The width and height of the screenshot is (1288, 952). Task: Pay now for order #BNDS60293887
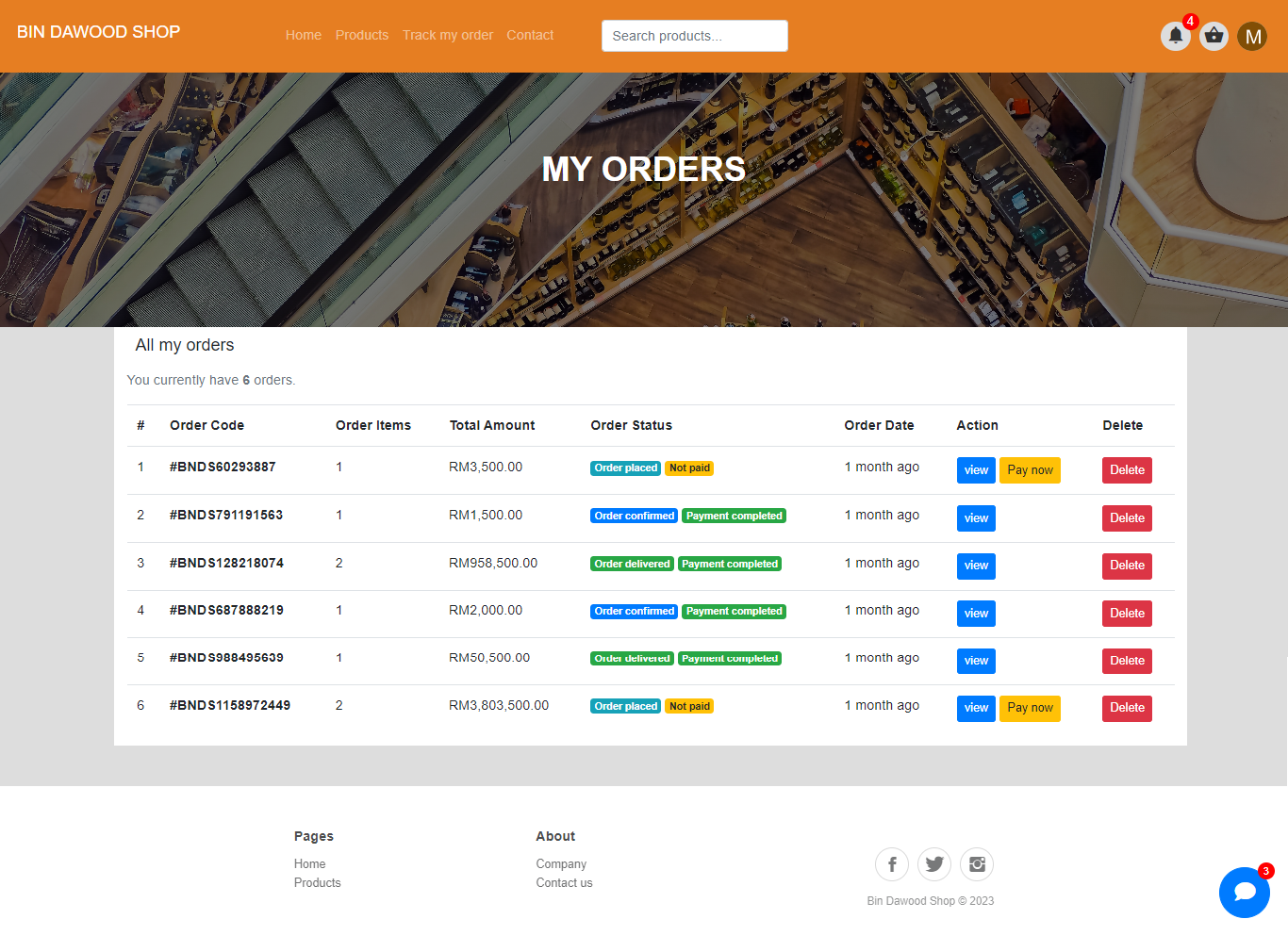click(1030, 470)
